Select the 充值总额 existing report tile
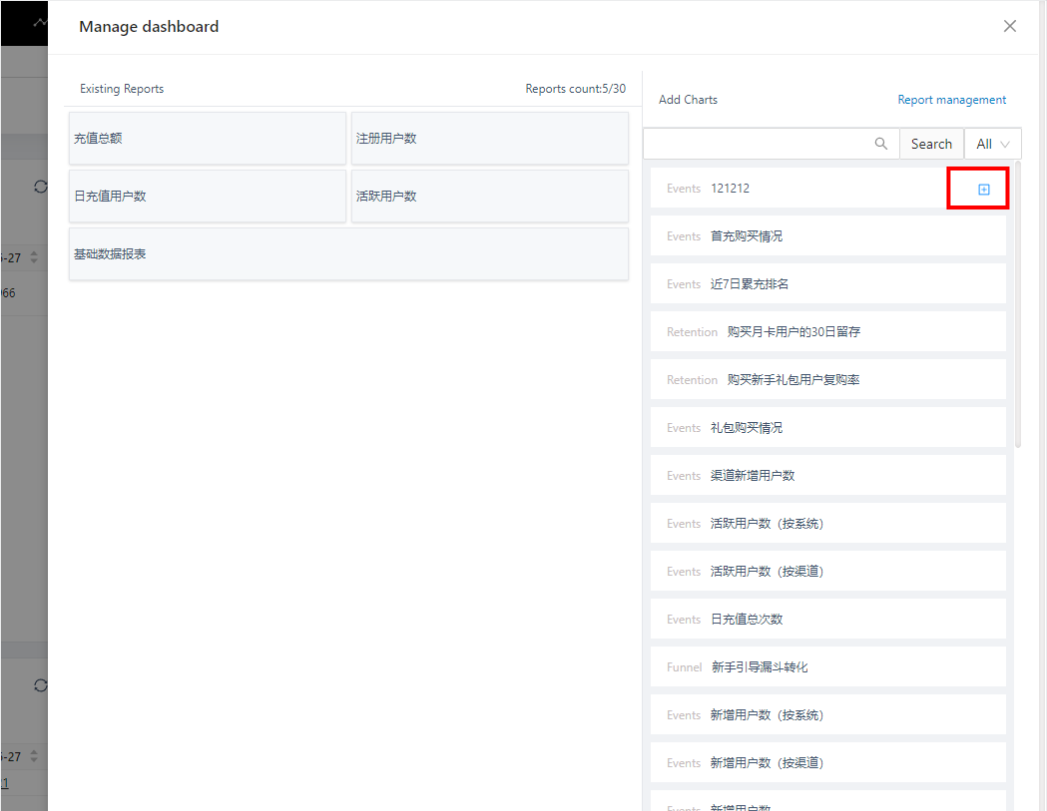The height and width of the screenshot is (811, 1047). point(207,139)
